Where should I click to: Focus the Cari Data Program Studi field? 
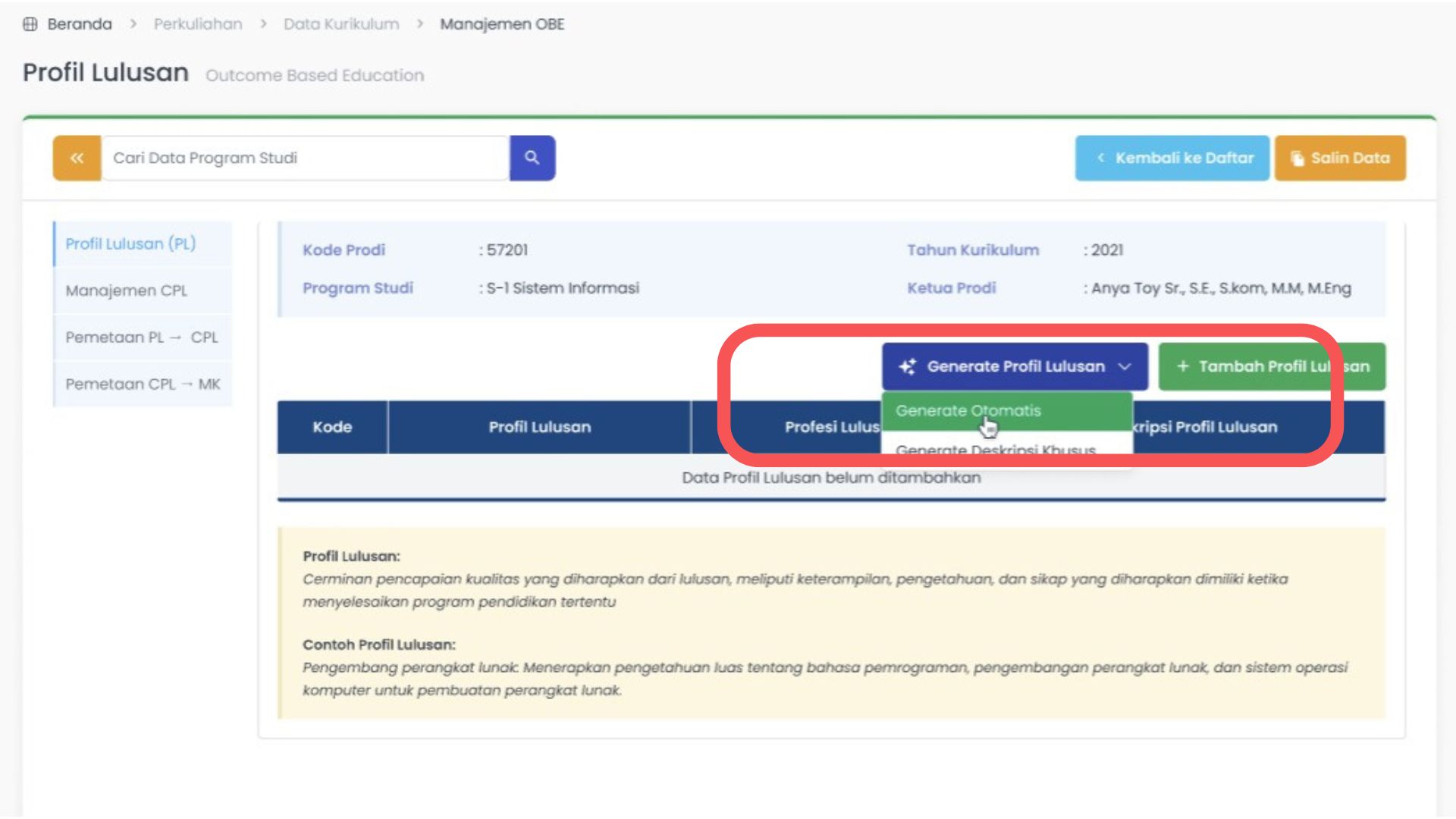coord(303,158)
